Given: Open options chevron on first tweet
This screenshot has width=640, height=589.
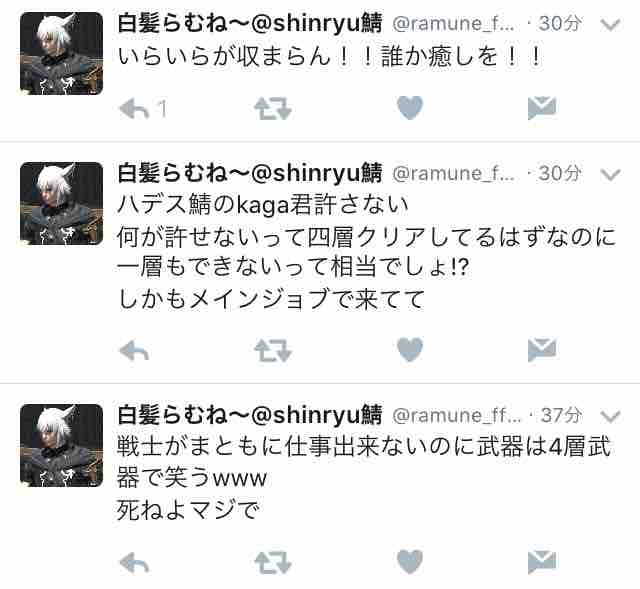Looking at the screenshot, I should coord(611,25).
